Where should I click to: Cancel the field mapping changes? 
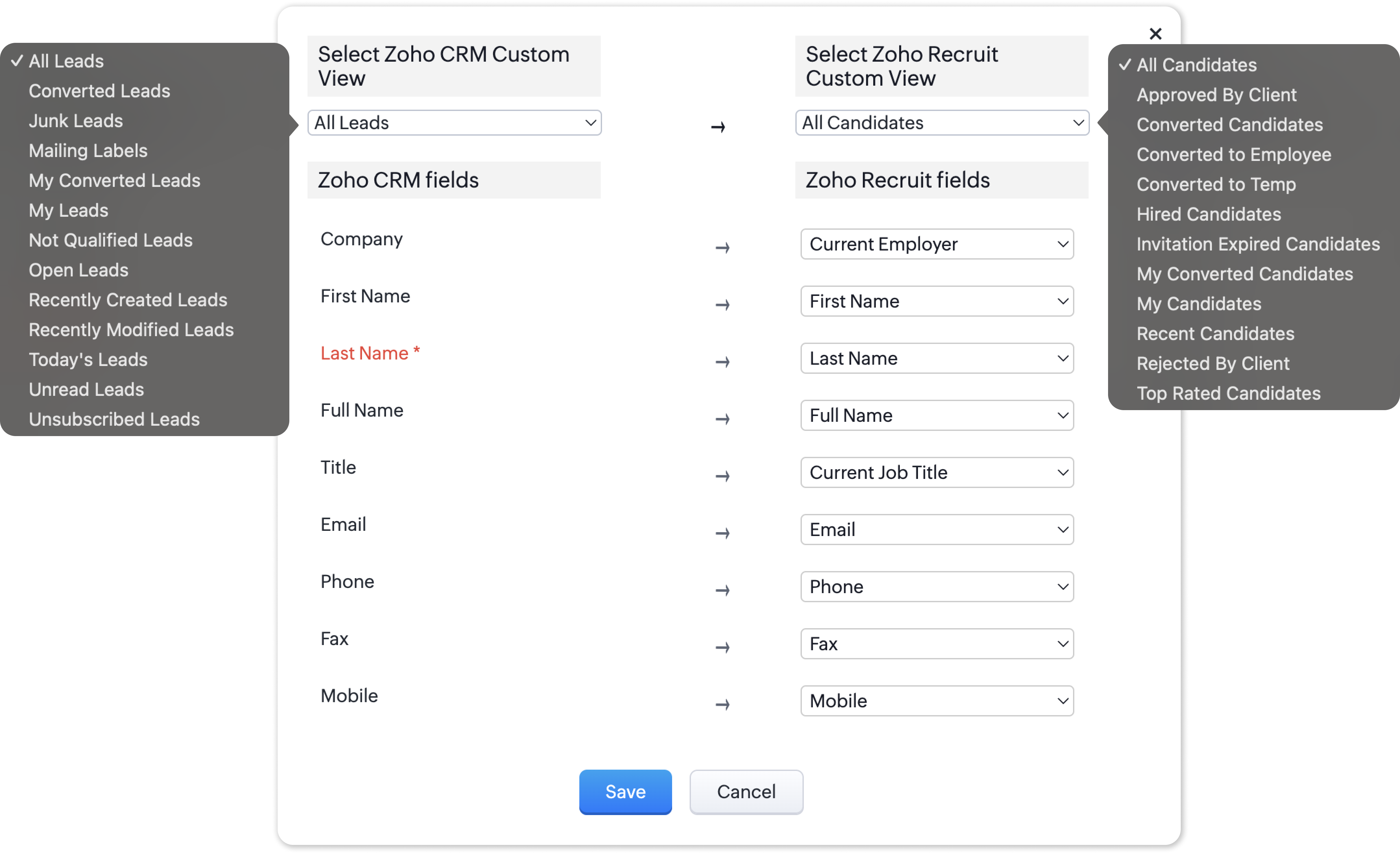pyautogui.click(x=746, y=791)
